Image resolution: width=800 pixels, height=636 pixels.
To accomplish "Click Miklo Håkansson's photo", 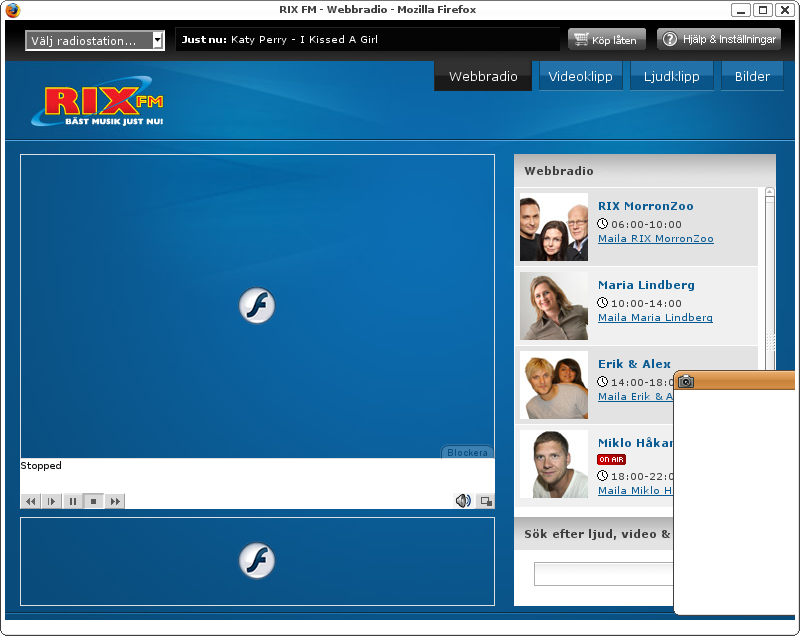I will coord(554,464).
